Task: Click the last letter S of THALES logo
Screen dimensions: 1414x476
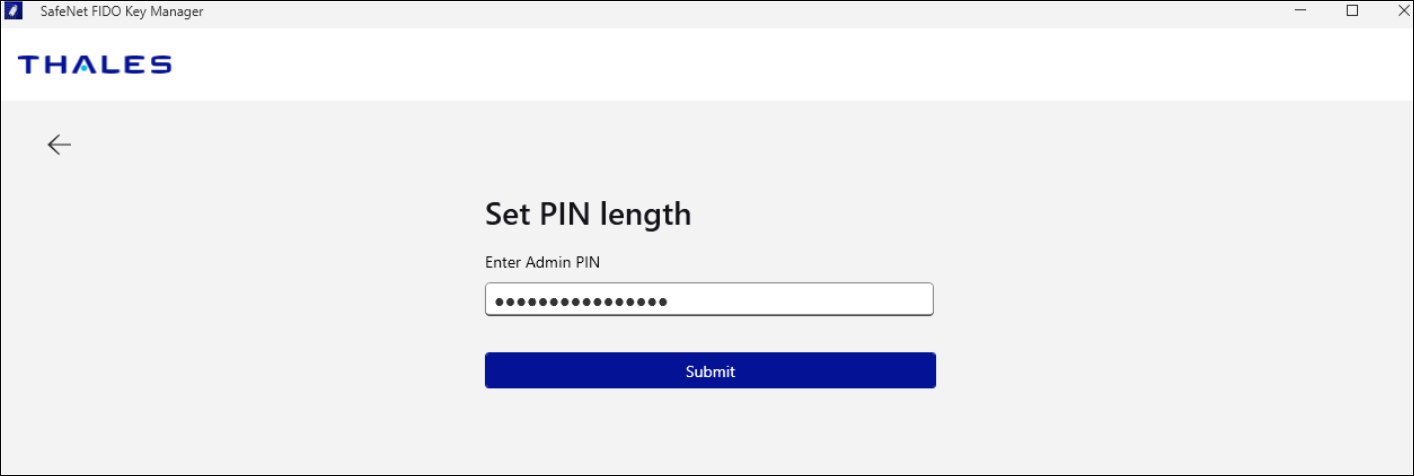Action: click(160, 65)
